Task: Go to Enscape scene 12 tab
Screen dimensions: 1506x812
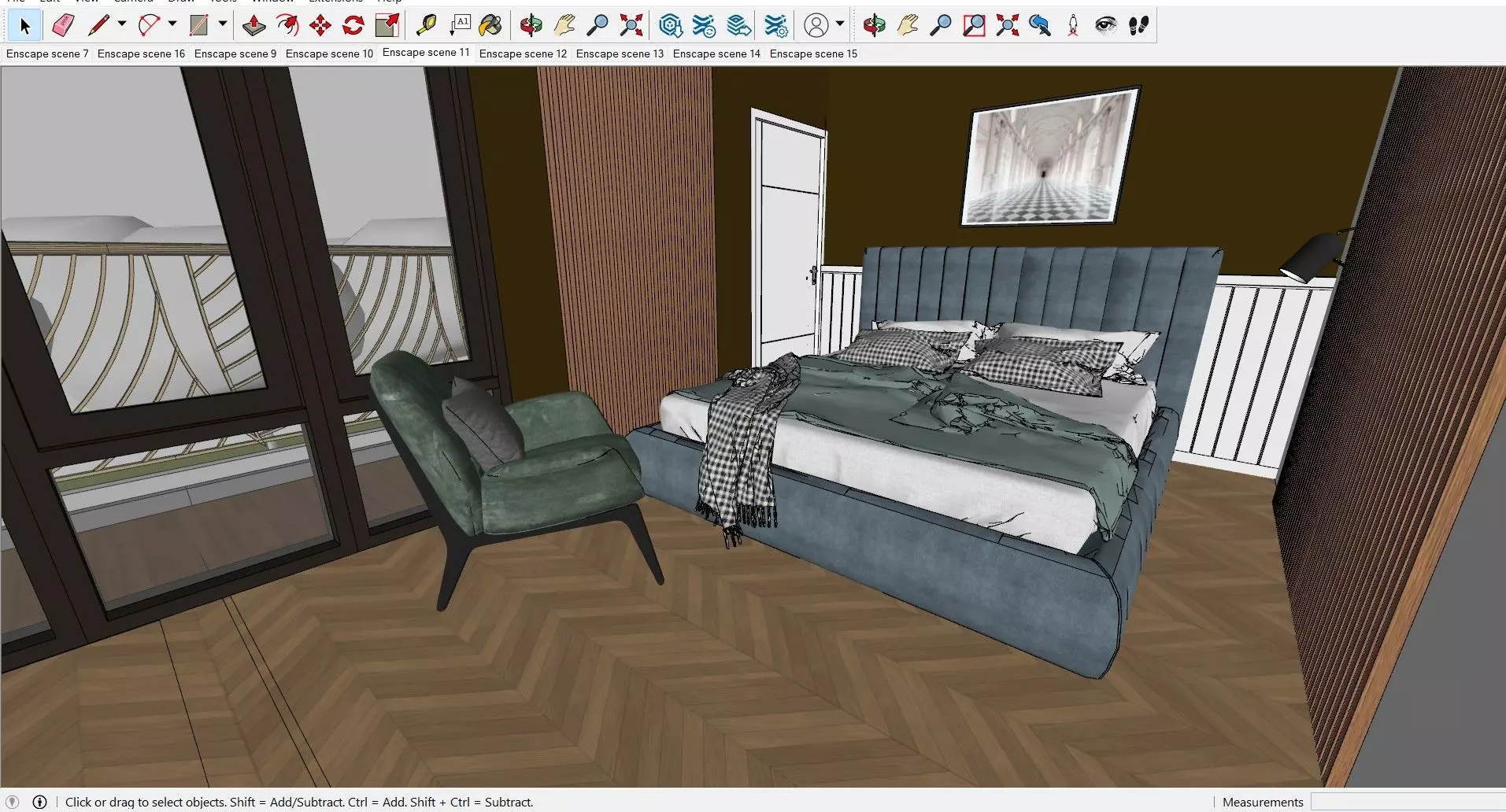Action: [523, 54]
